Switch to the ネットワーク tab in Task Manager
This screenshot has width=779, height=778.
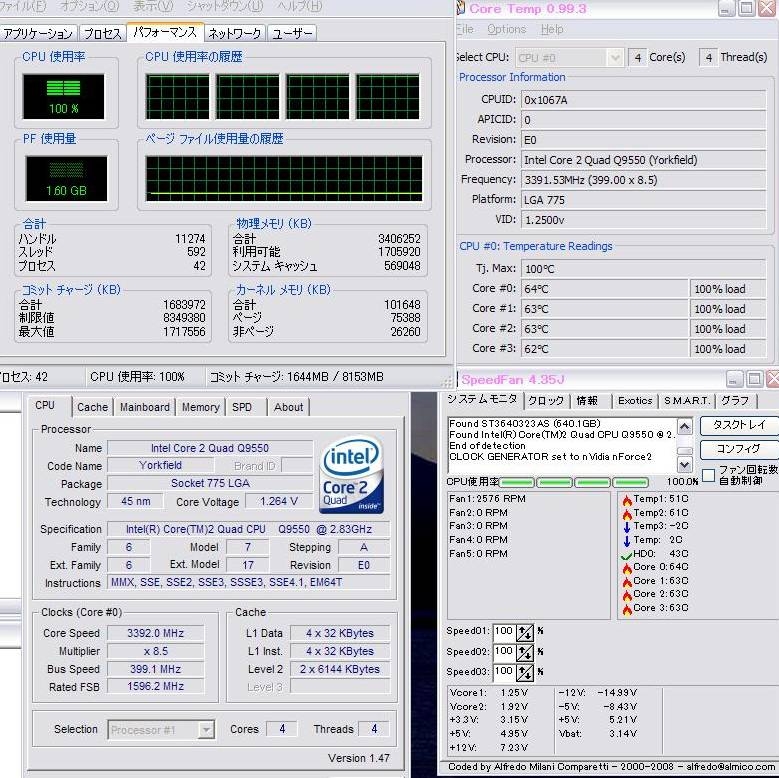[235, 33]
